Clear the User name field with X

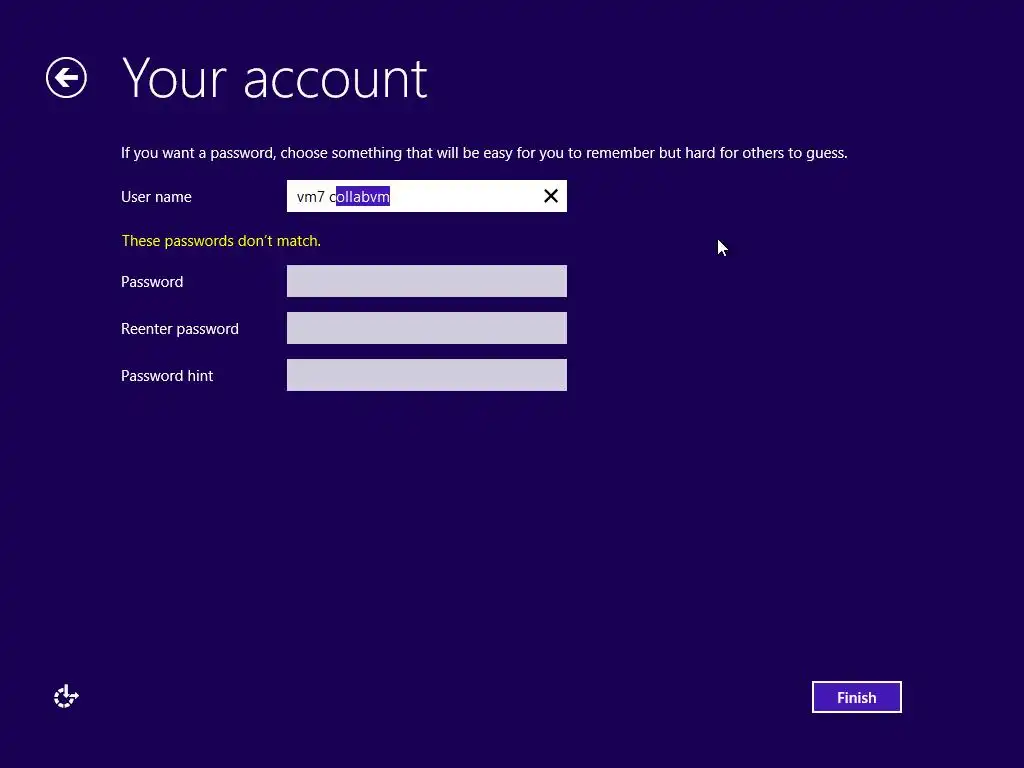coord(551,196)
